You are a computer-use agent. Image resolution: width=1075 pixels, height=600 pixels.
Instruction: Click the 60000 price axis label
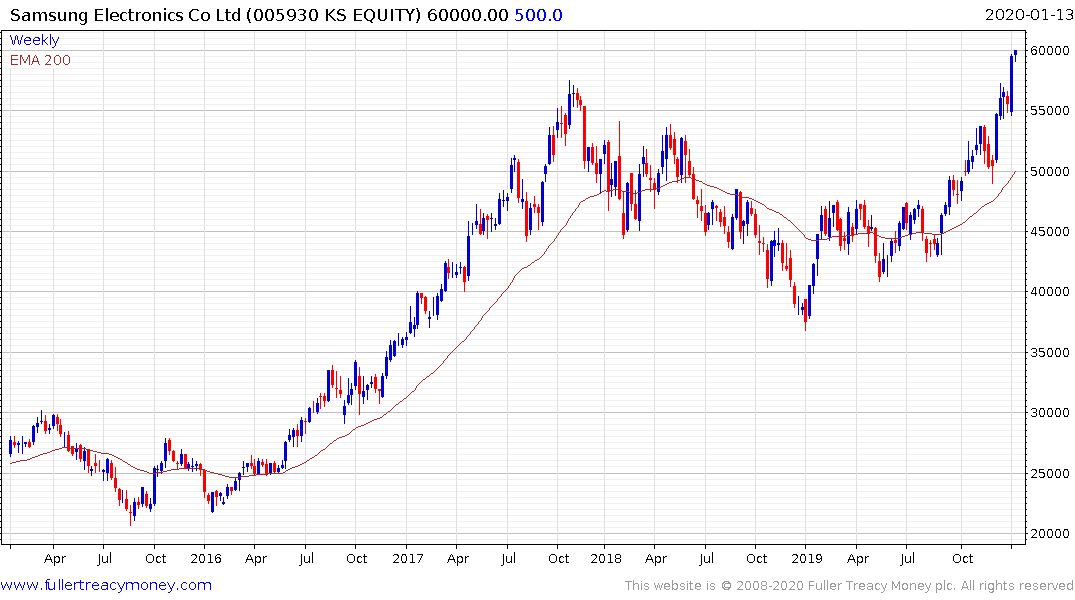tap(1049, 51)
